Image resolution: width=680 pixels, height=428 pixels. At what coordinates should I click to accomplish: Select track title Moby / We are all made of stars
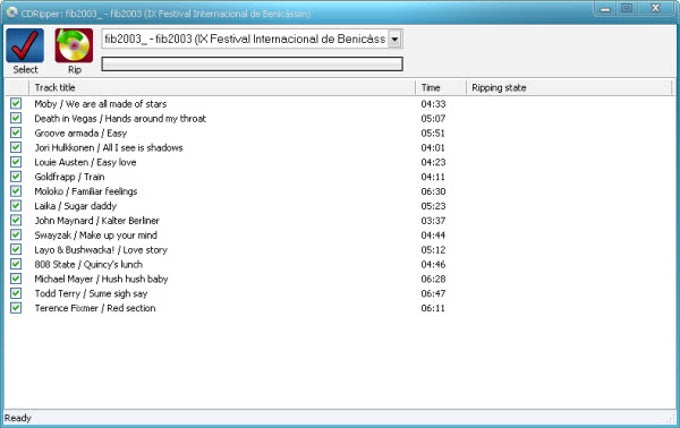point(101,104)
